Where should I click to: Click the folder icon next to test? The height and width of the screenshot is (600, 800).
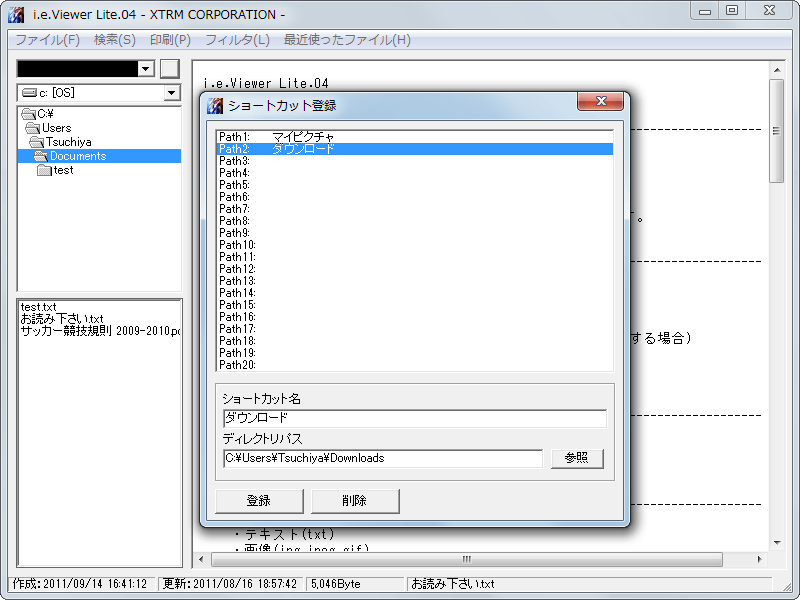(x=44, y=170)
